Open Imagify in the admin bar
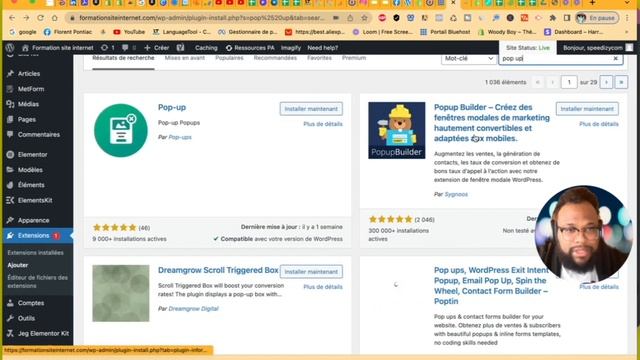640x360 pixels. (291, 48)
